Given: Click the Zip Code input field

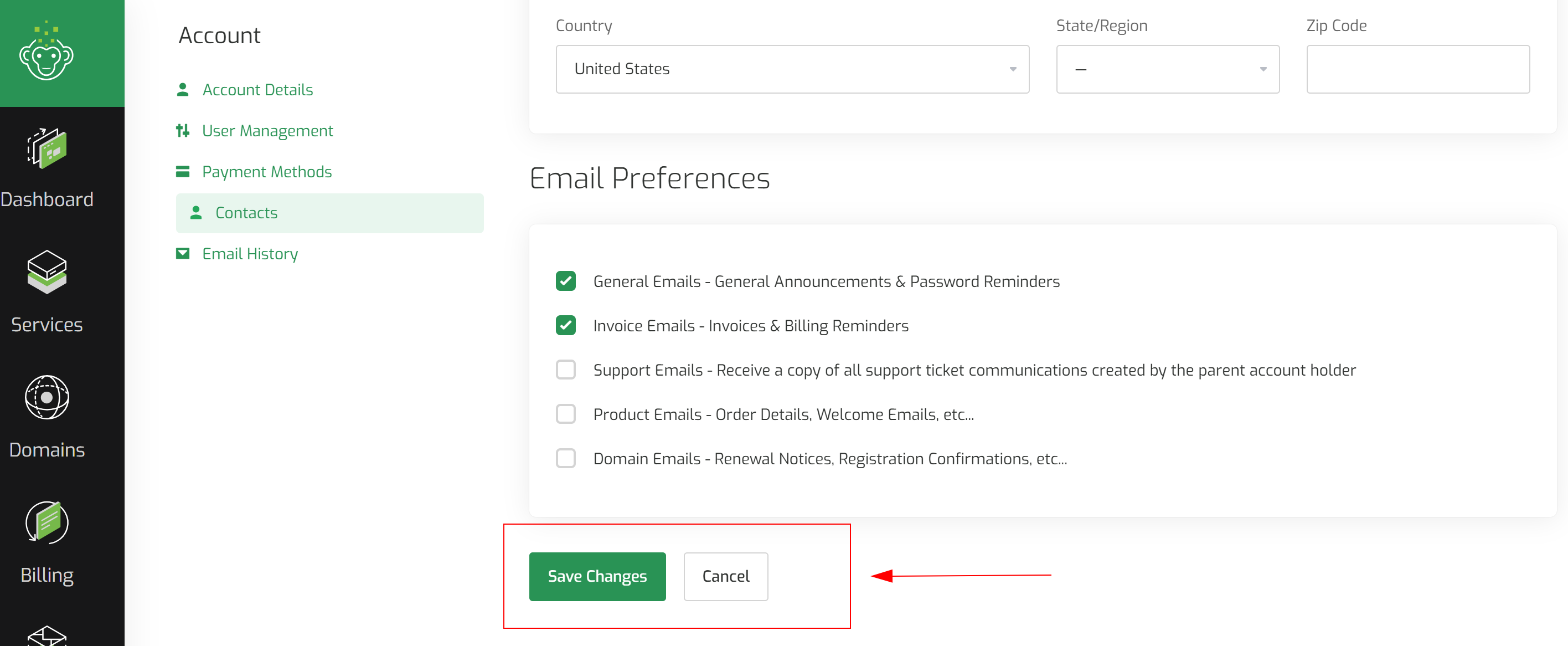Looking at the screenshot, I should click(1417, 69).
